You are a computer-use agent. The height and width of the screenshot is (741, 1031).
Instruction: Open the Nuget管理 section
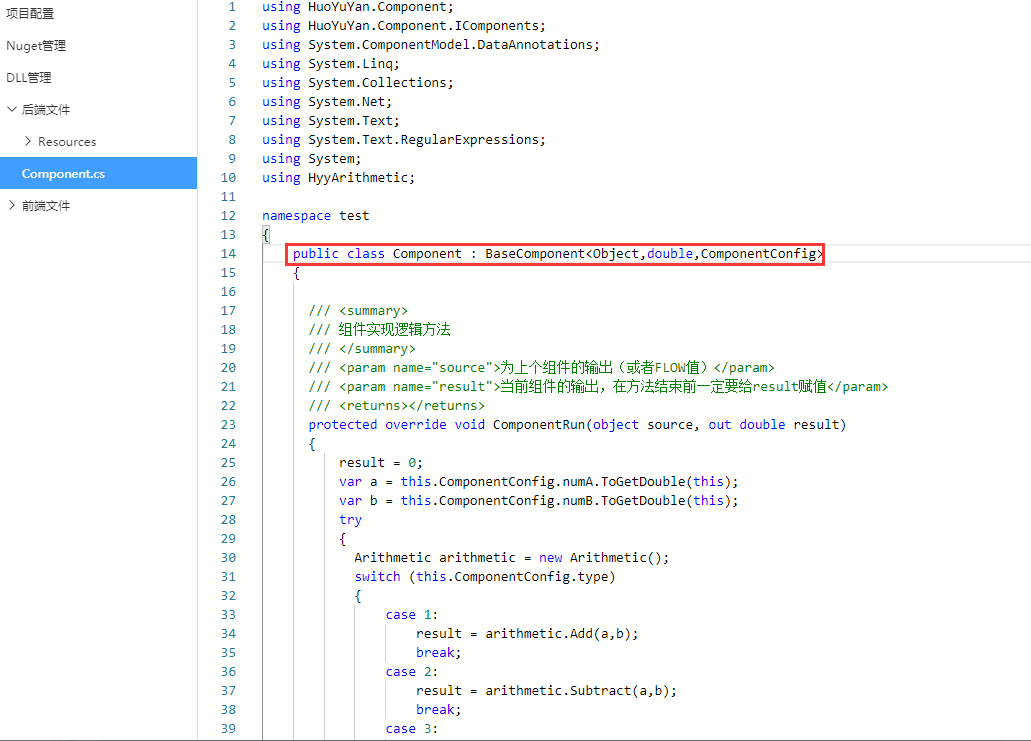click(x=36, y=46)
